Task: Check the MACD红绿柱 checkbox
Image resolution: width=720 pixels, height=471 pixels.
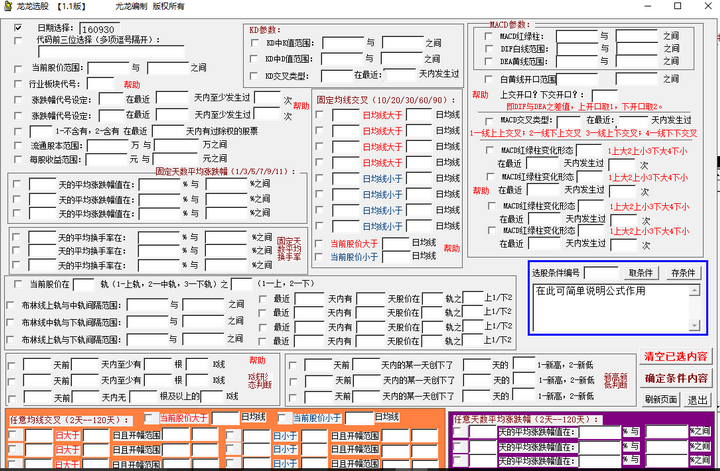Action: [x=489, y=36]
